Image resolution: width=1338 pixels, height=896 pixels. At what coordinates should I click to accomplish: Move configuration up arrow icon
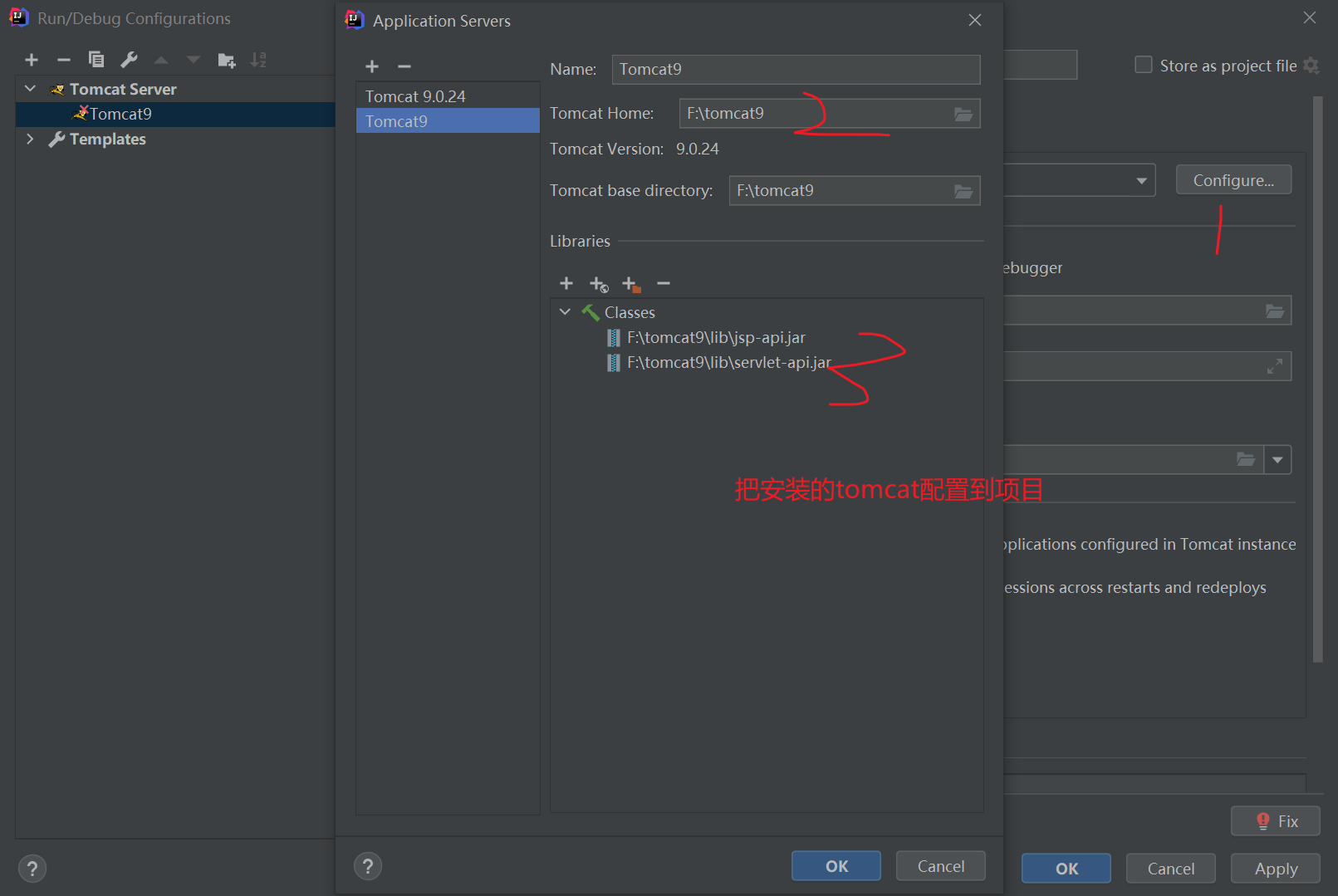[x=161, y=60]
